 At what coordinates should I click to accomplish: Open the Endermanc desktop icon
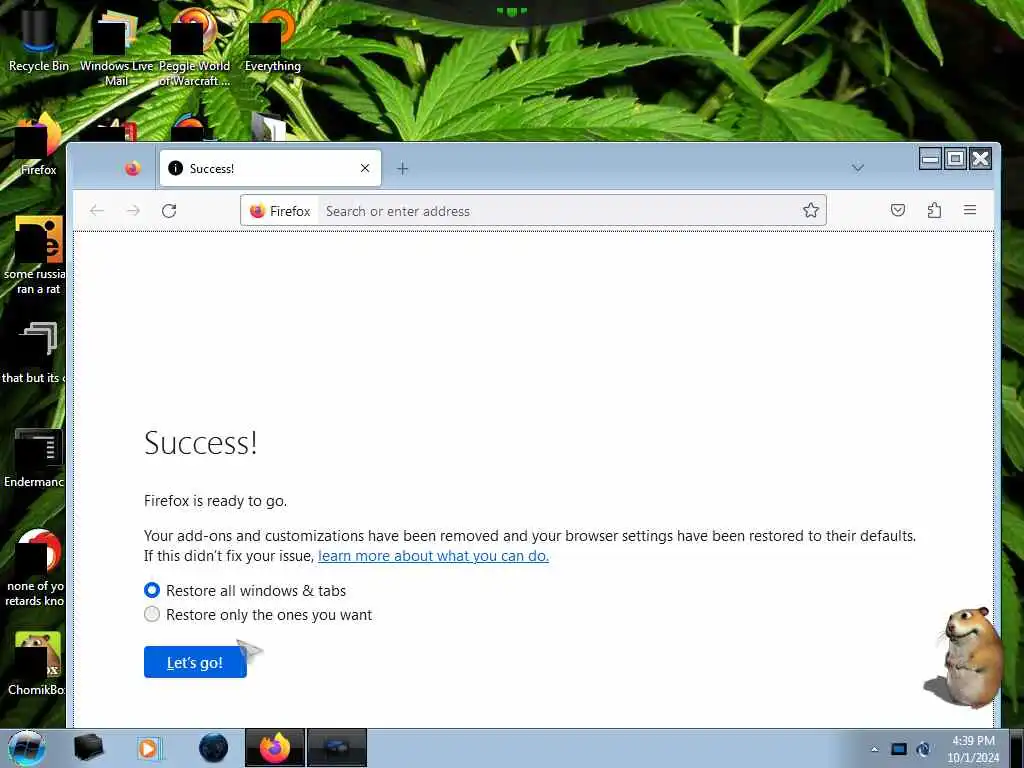[x=34, y=457]
